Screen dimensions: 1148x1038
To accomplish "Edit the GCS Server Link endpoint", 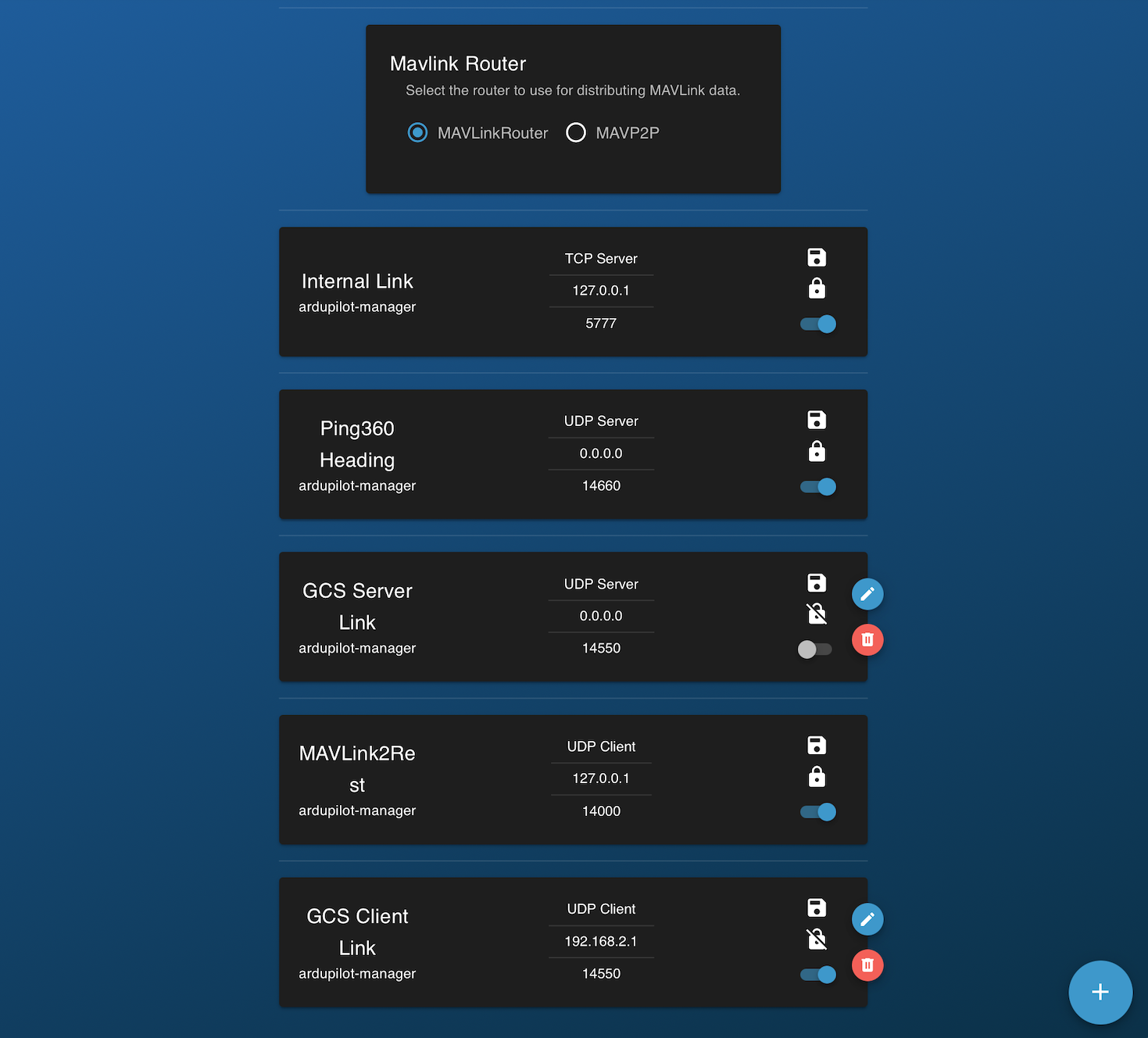I will (x=867, y=594).
